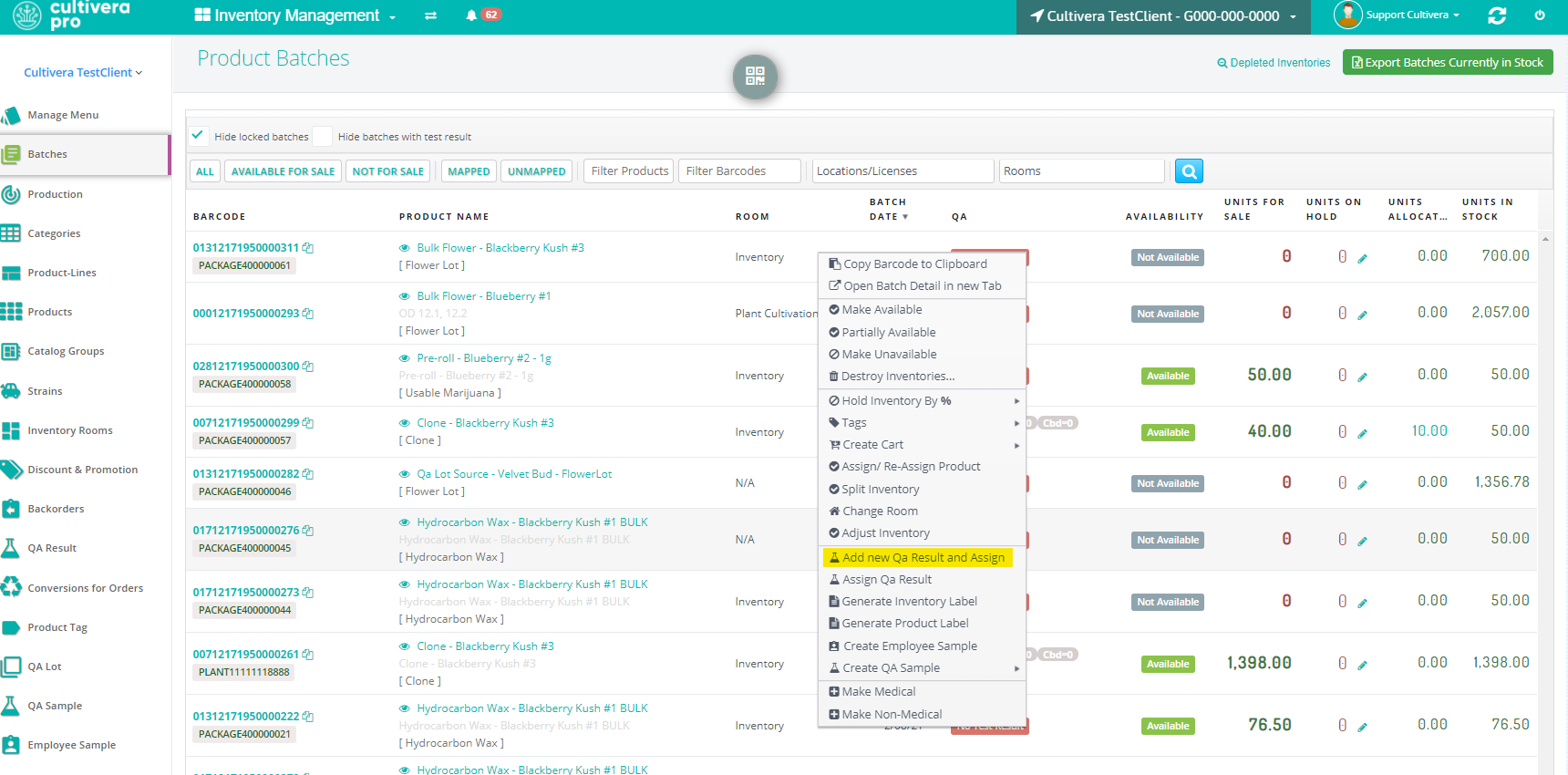Open Conversions for Orders in sidebar
Viewport: 1568px width, 775px height.
click(86, 588)
